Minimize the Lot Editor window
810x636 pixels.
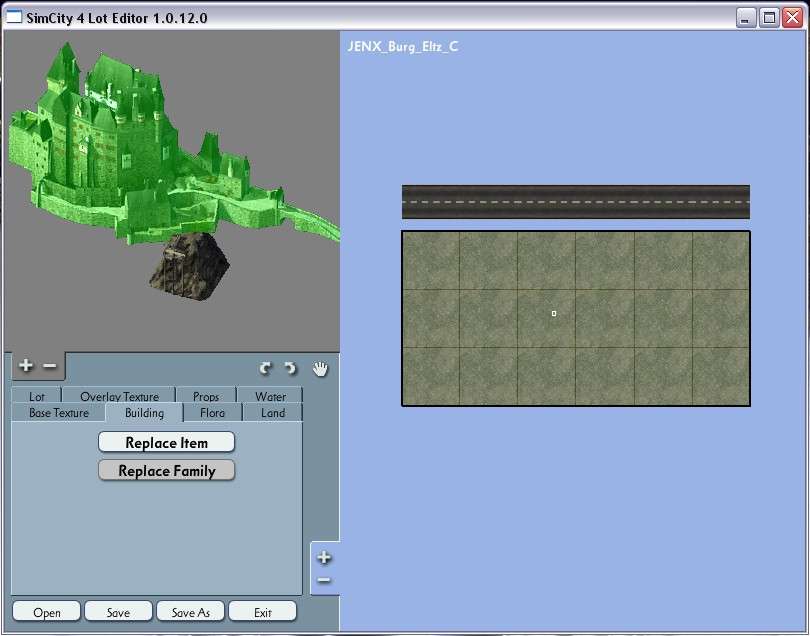(745, 18)
